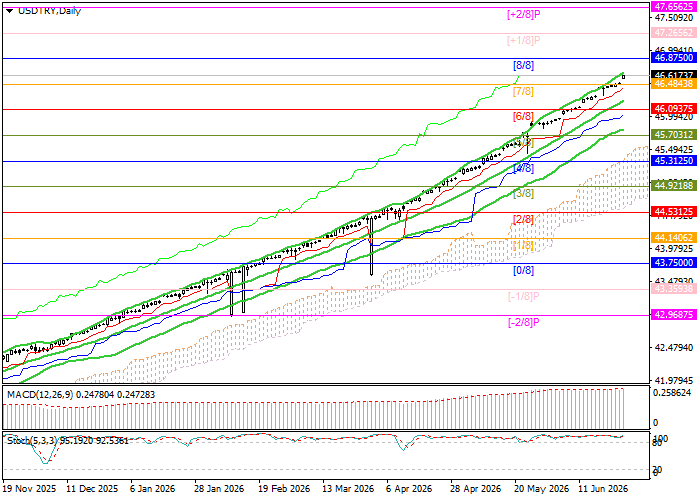Click the 6 Jan 2026 date label
This screenshot has width=700, height=500.
click(153, 489)
